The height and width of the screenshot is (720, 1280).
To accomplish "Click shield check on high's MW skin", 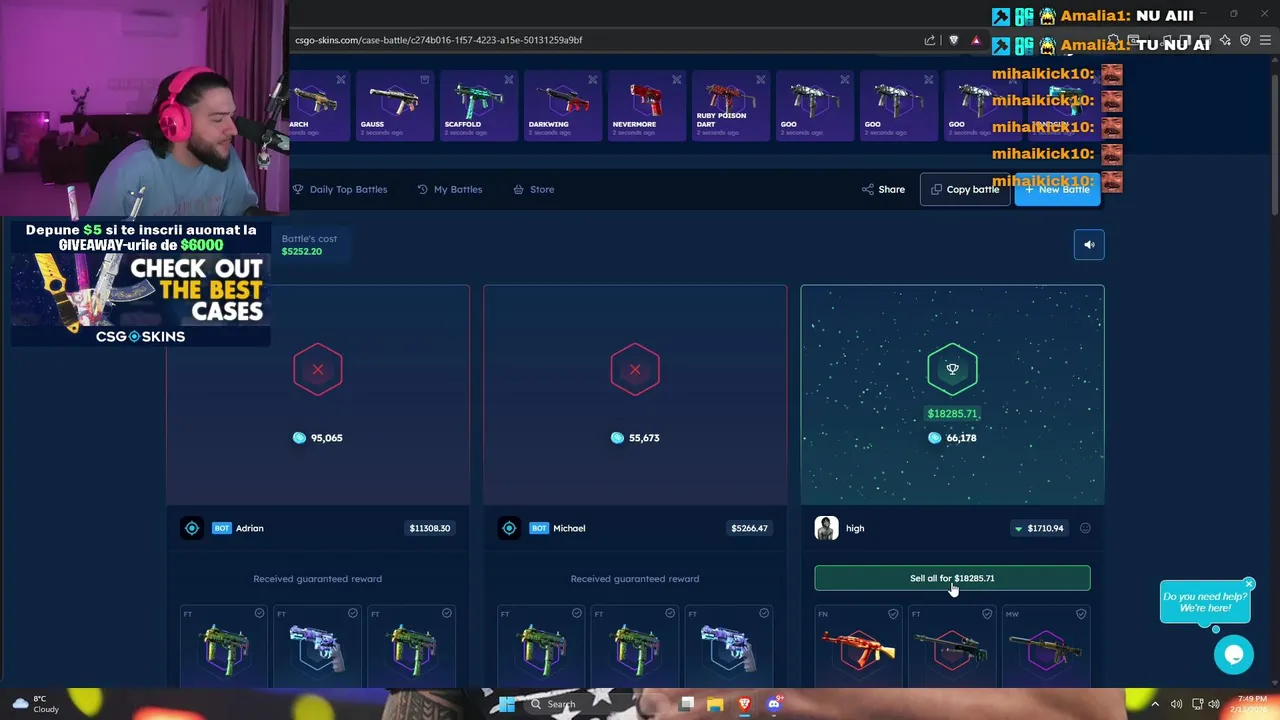I will (1080, 614).
